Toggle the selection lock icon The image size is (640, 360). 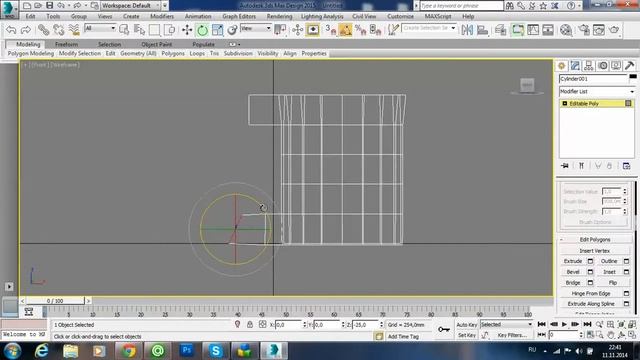pyautogui.click(x=250, y=324)
